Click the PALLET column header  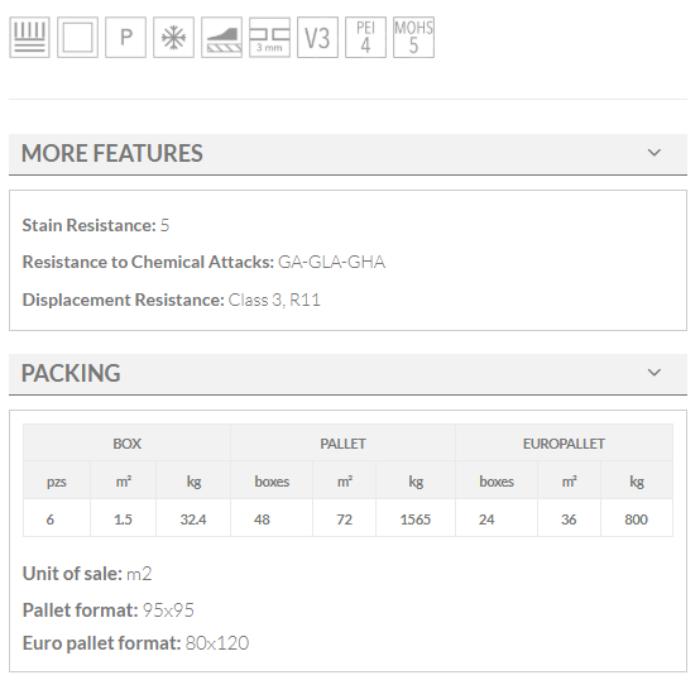tap(342, 443)
